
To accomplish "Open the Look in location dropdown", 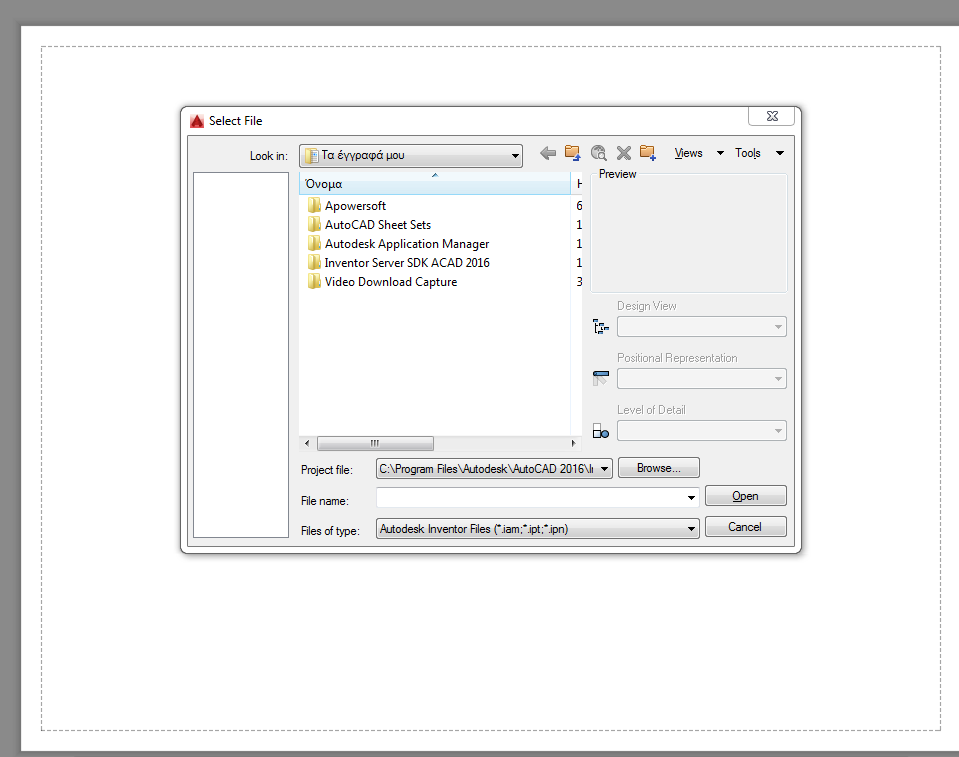I will click(410, 155).
